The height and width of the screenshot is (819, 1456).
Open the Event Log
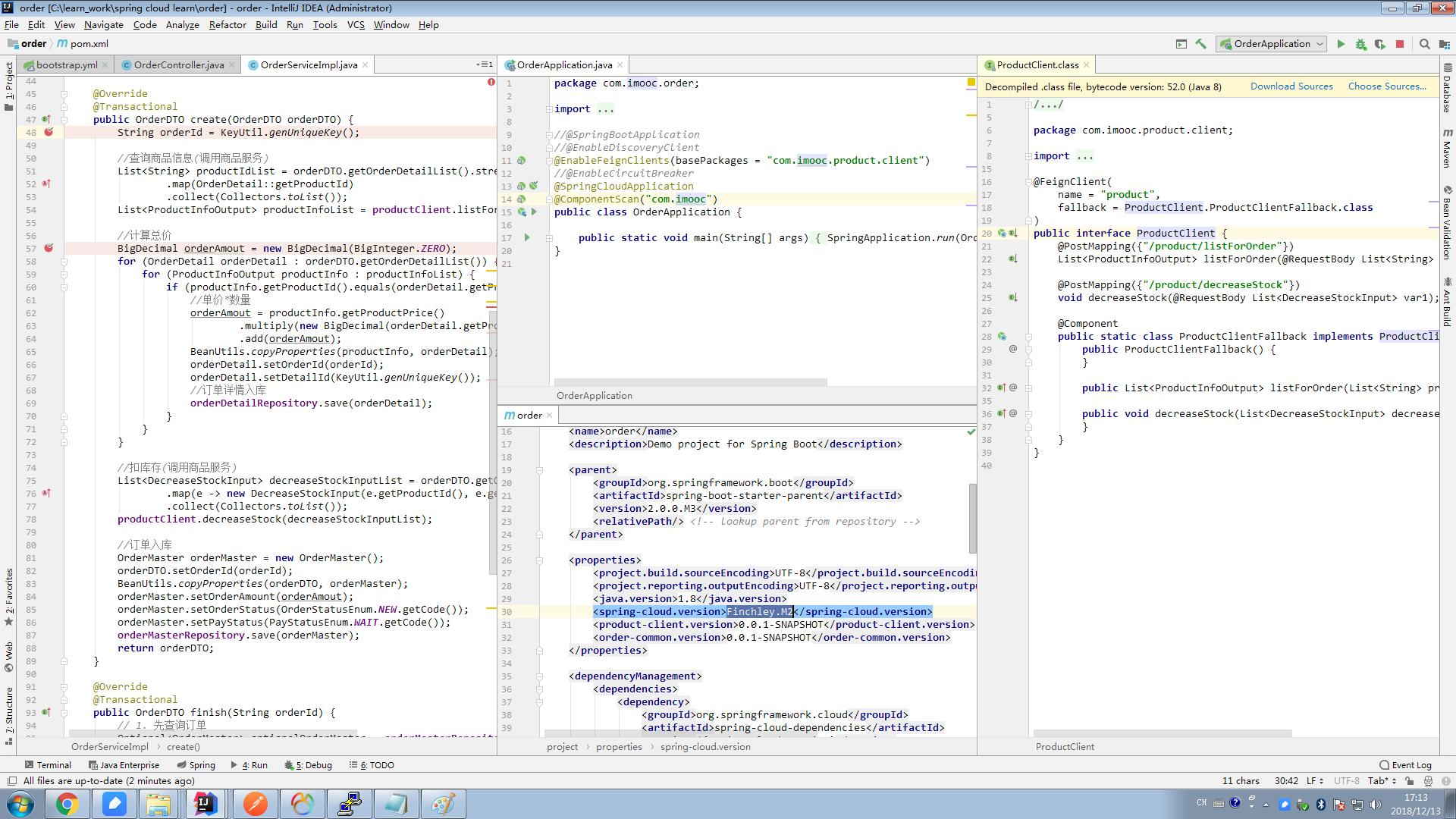click(x=1405, y=765)
